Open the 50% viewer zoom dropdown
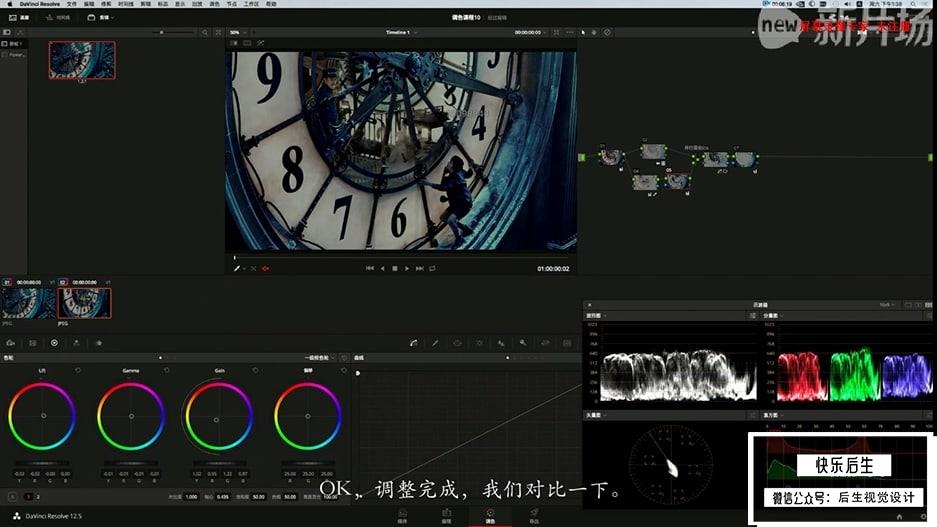Viewport: 937px width, 527px height. pos(238,32)
